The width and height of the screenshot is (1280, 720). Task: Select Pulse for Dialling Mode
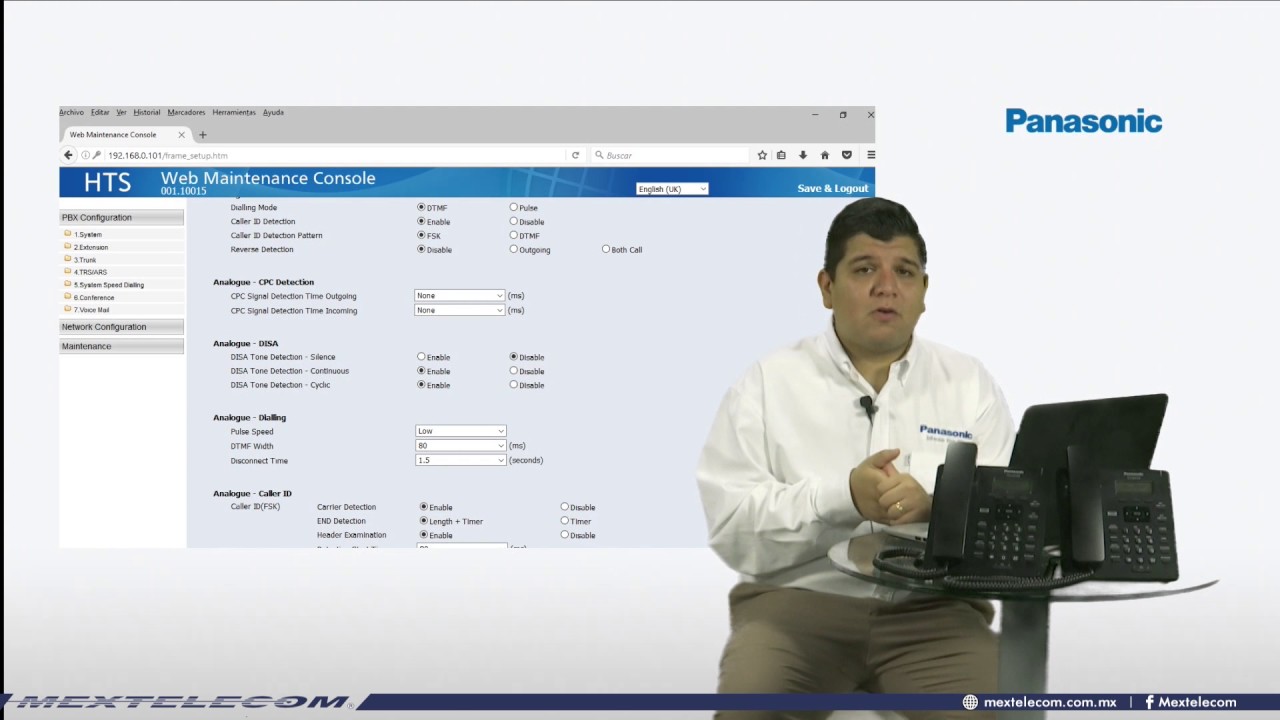pos(514,207)
